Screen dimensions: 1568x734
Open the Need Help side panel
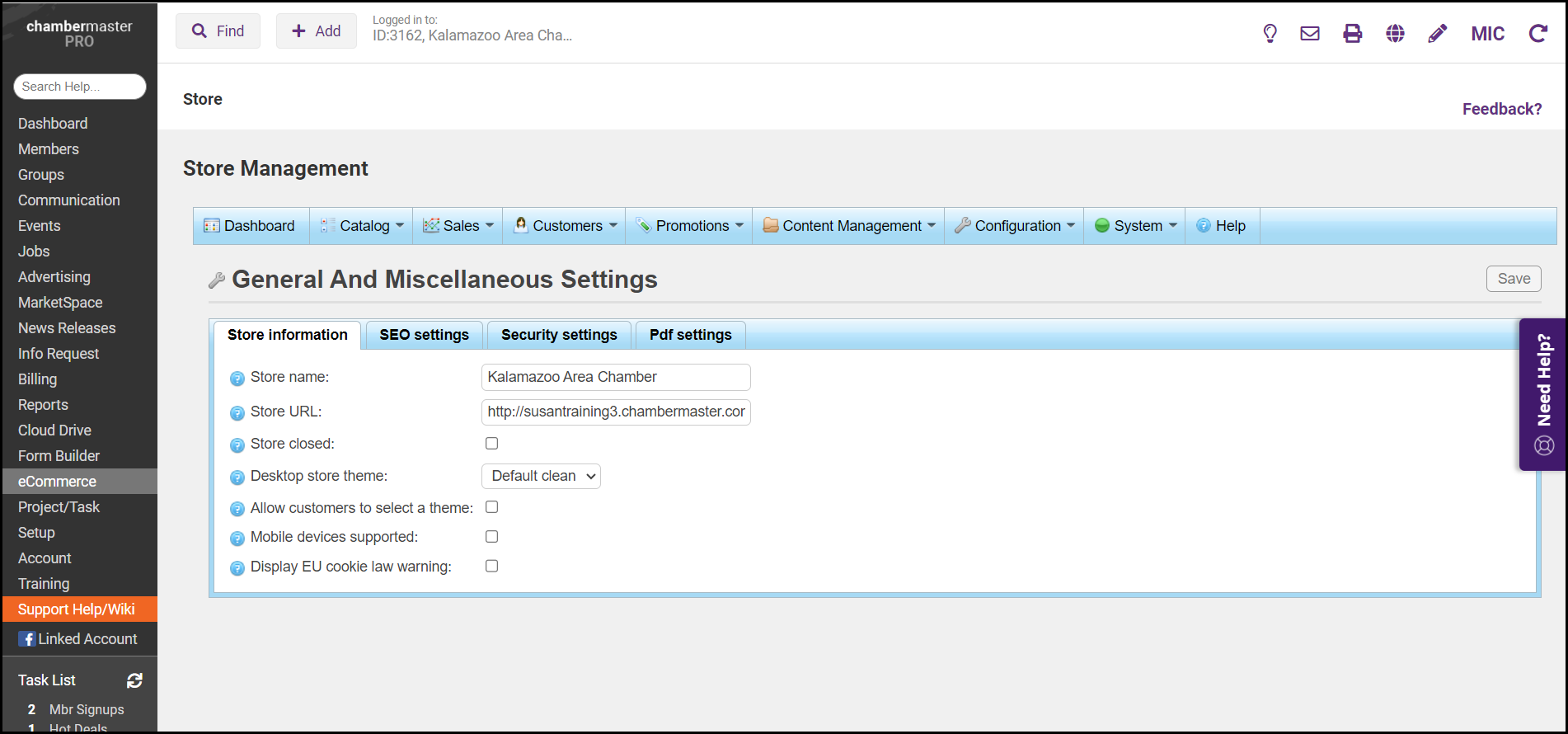[1543, 394]
